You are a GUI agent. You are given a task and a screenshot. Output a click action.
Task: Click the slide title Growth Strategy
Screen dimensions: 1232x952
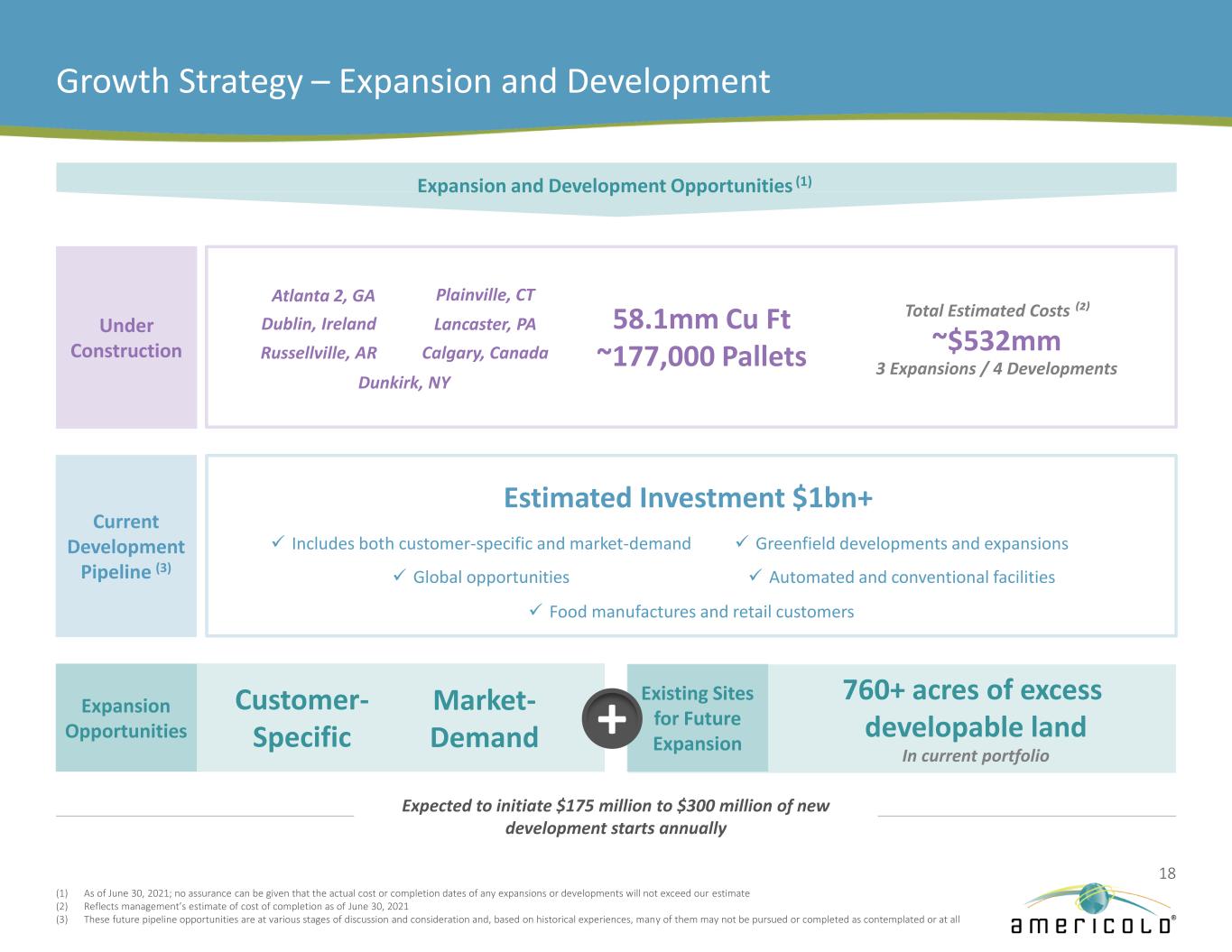[x=412, y=81]
